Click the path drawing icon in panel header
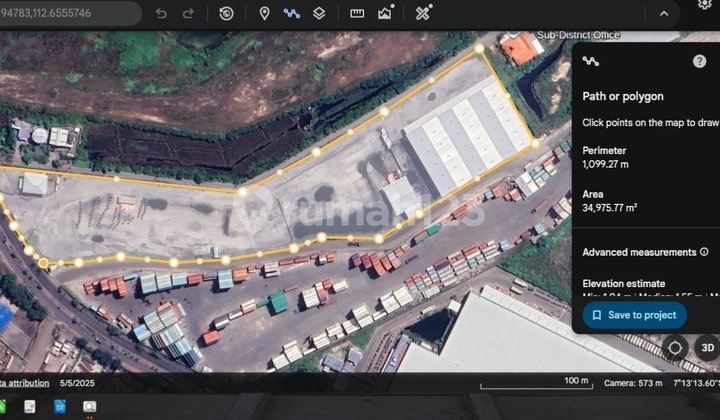 (x=591, y=61)
